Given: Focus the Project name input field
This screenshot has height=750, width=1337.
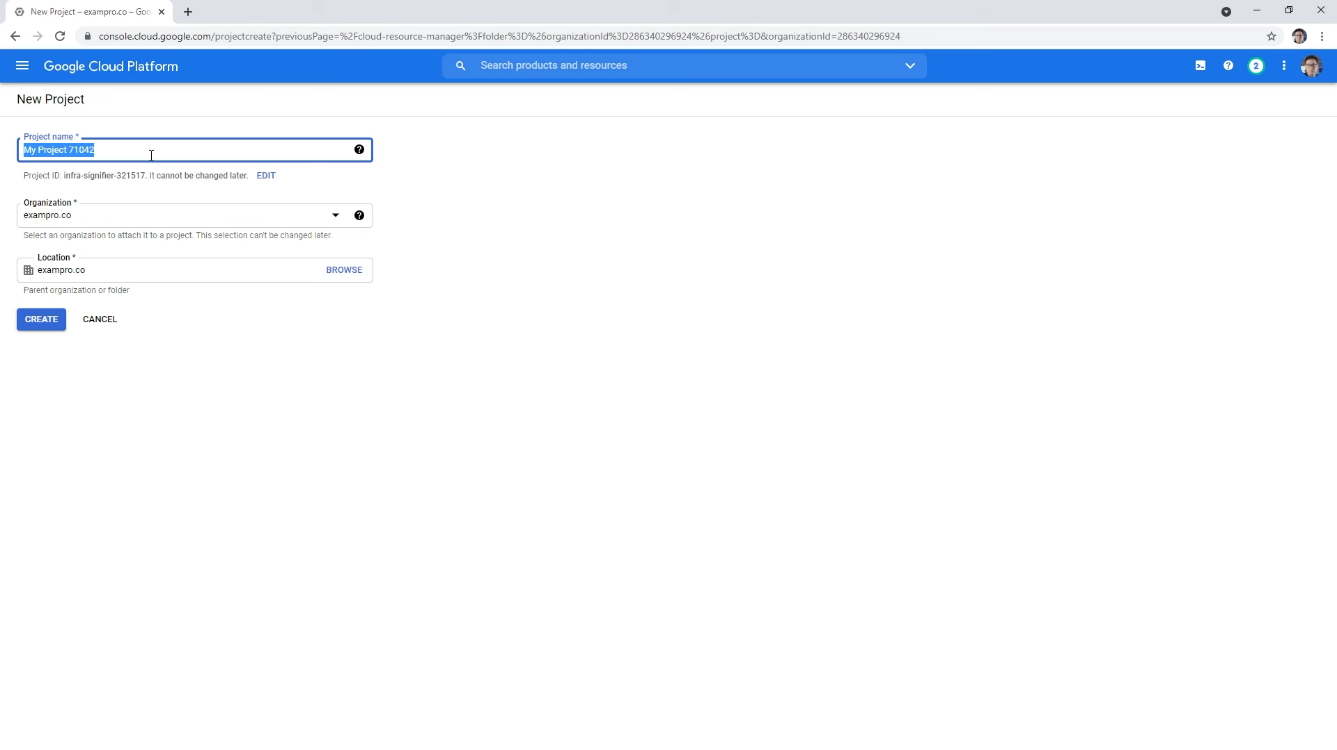Looking at the screenshot, I should click(195, 150).
